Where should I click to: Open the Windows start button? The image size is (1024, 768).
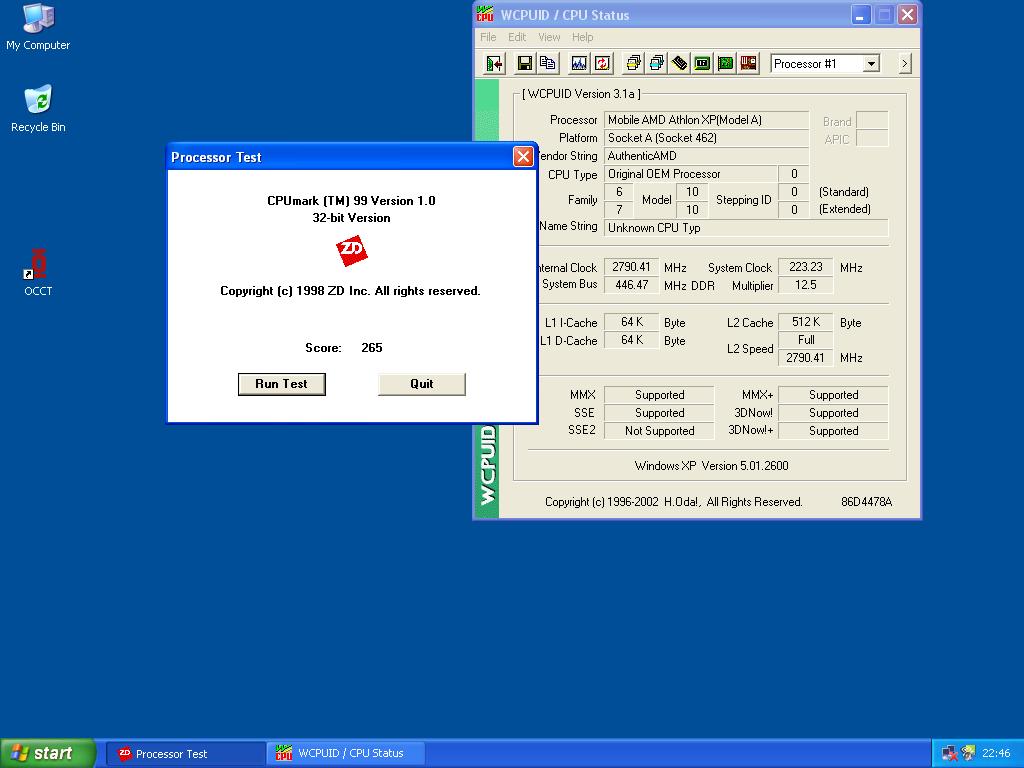[x=48, y=753]
